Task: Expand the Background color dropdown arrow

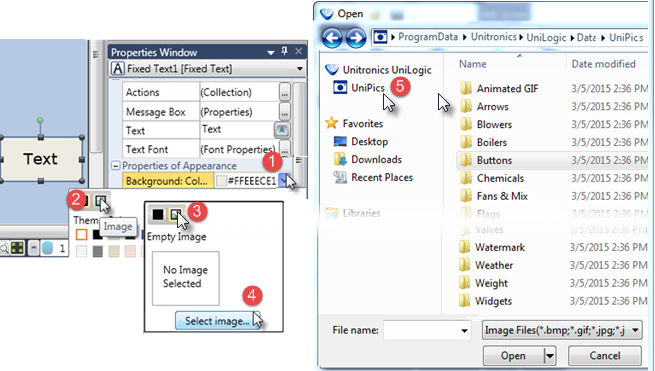Action: (284, 181)
